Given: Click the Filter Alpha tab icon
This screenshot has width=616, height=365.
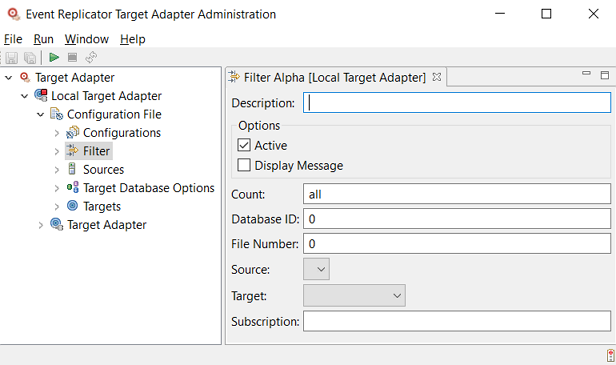Looking at the screenshot, I should coord(234,77).
